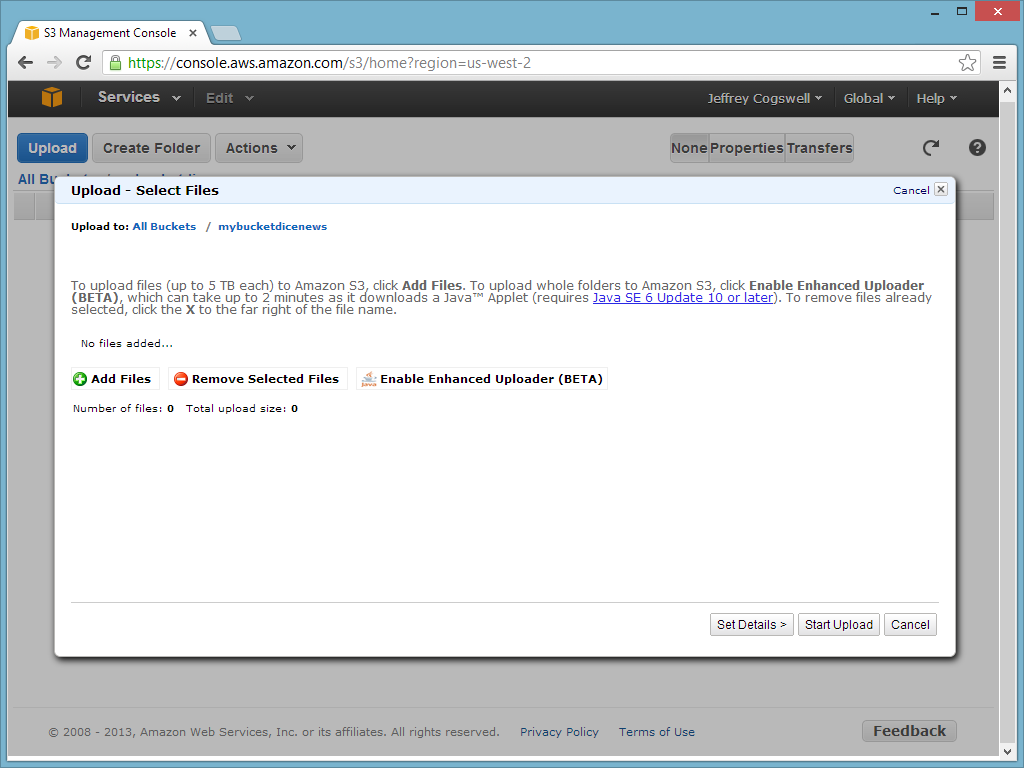Viewport: 1024px width, 768px height.
Task: Enable Enhanced Uploader (BETA)
Action: coord(482,379)
